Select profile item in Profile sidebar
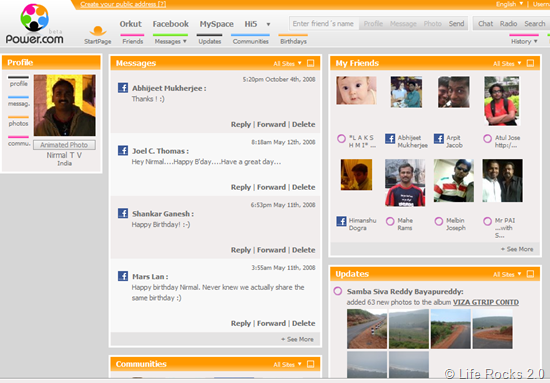Viewport: 550px width, 383px height. point(18,82)
